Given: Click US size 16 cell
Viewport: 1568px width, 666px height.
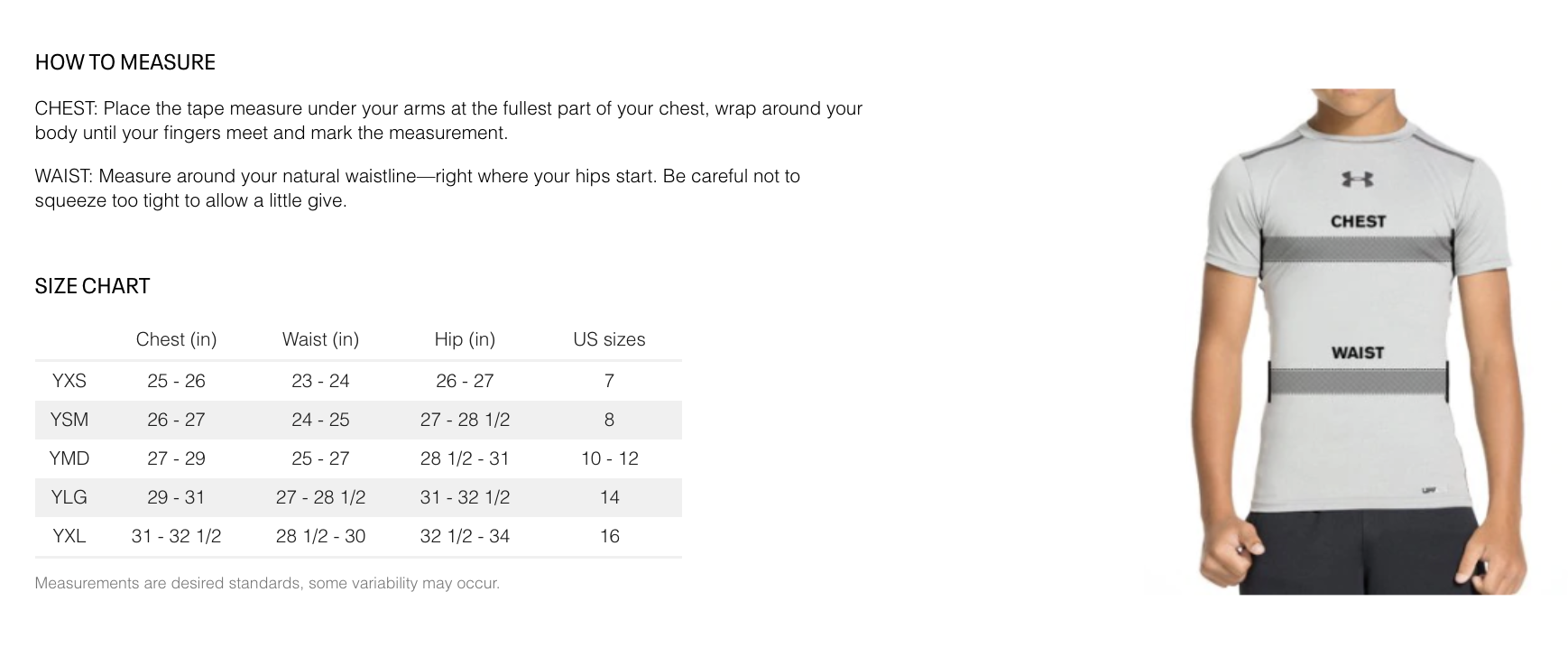Looking at the screenshot, I should pyautogui.click(x=609, y=536).
